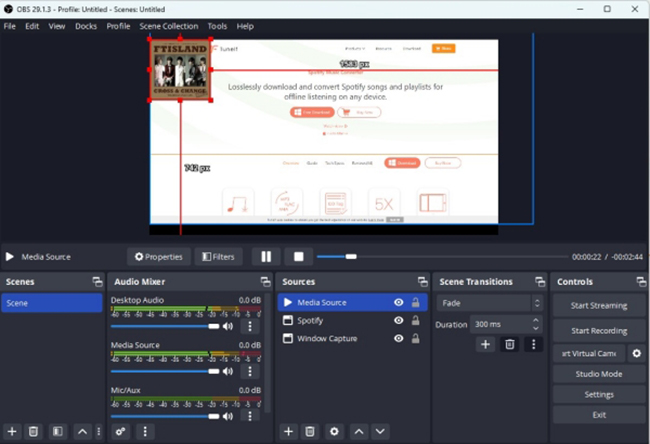The width and height of the screenshot is (650, 444).
Task: Add a new source
Action: [x=289, y=432]
